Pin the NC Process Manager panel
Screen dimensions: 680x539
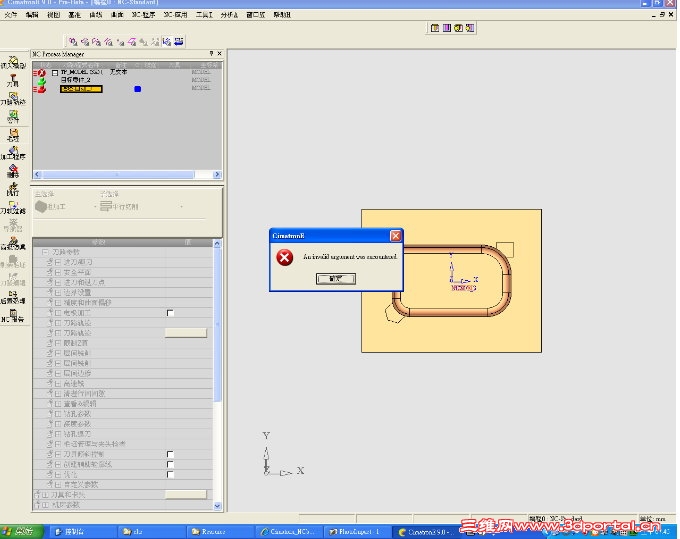(x=211, y=53)
